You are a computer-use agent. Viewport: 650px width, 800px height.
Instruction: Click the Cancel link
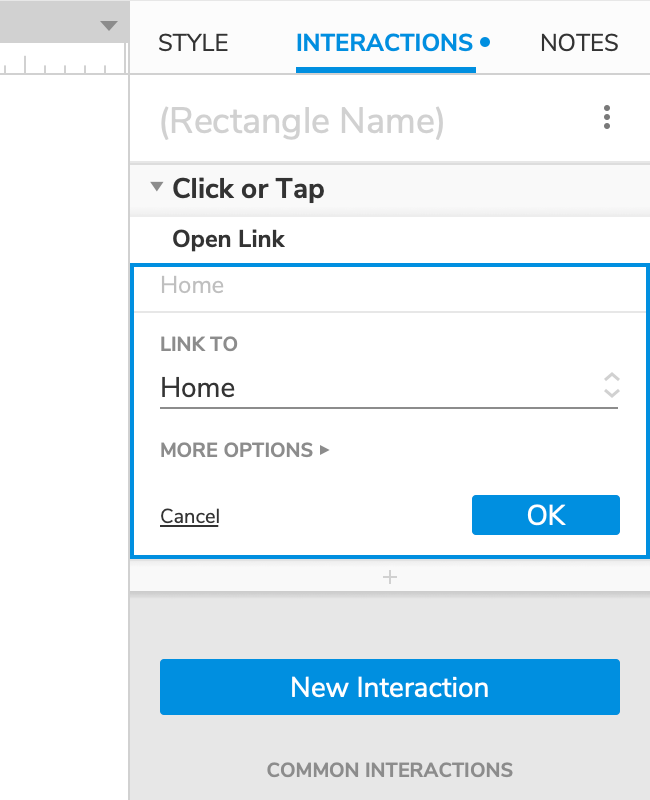[190, 516]
